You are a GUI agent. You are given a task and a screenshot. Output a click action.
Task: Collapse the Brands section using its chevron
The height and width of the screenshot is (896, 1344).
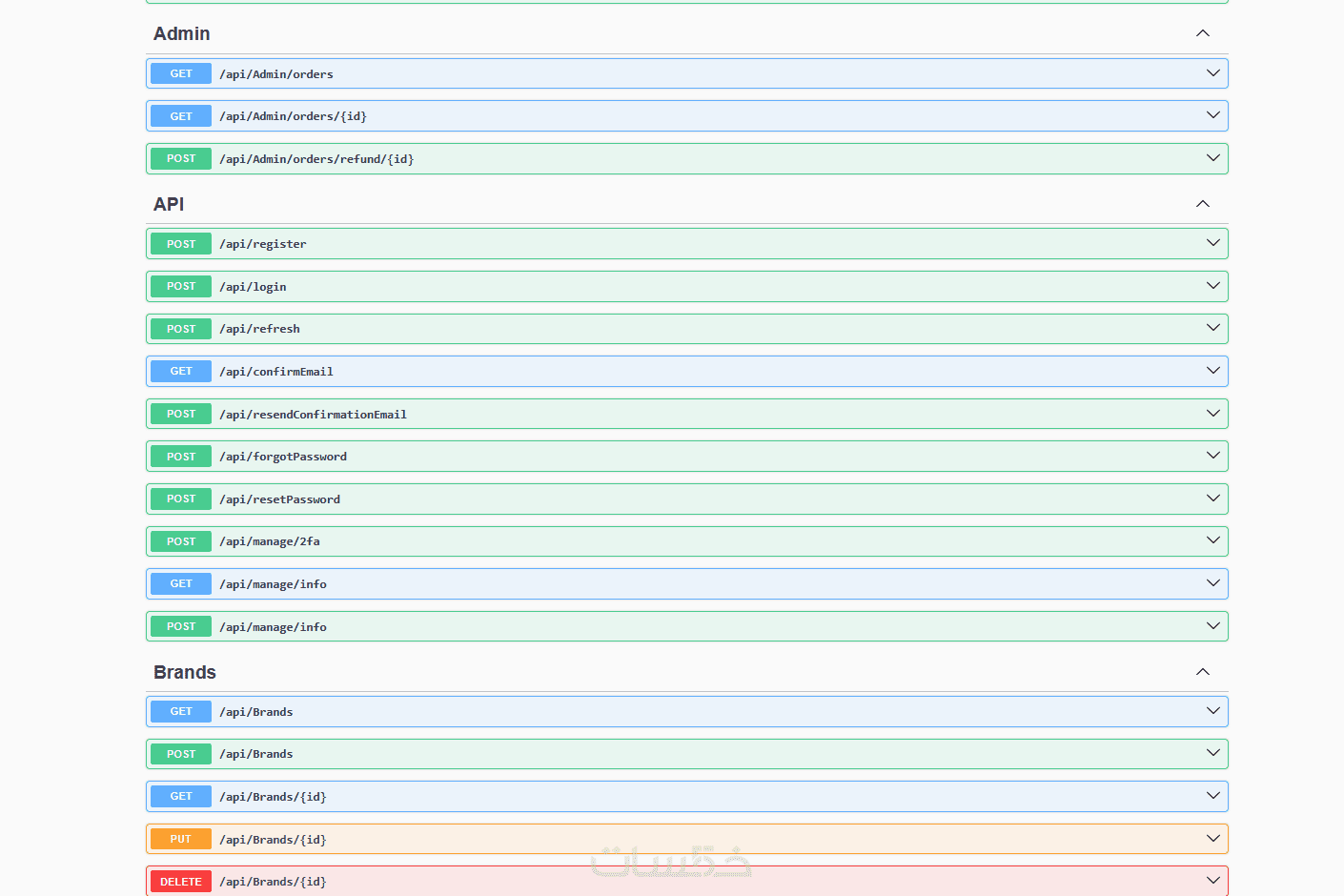point(1203,672)
